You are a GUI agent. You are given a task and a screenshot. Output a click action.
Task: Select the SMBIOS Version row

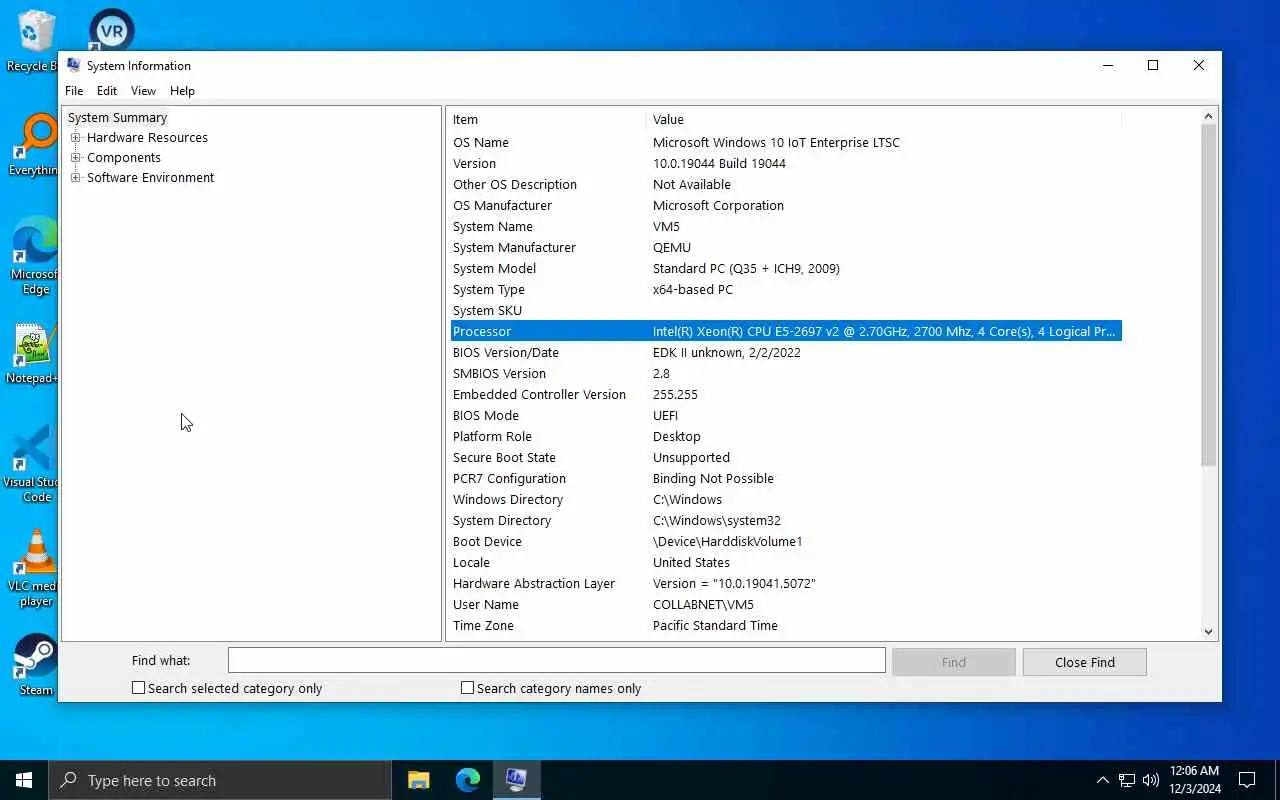(786, 373)
